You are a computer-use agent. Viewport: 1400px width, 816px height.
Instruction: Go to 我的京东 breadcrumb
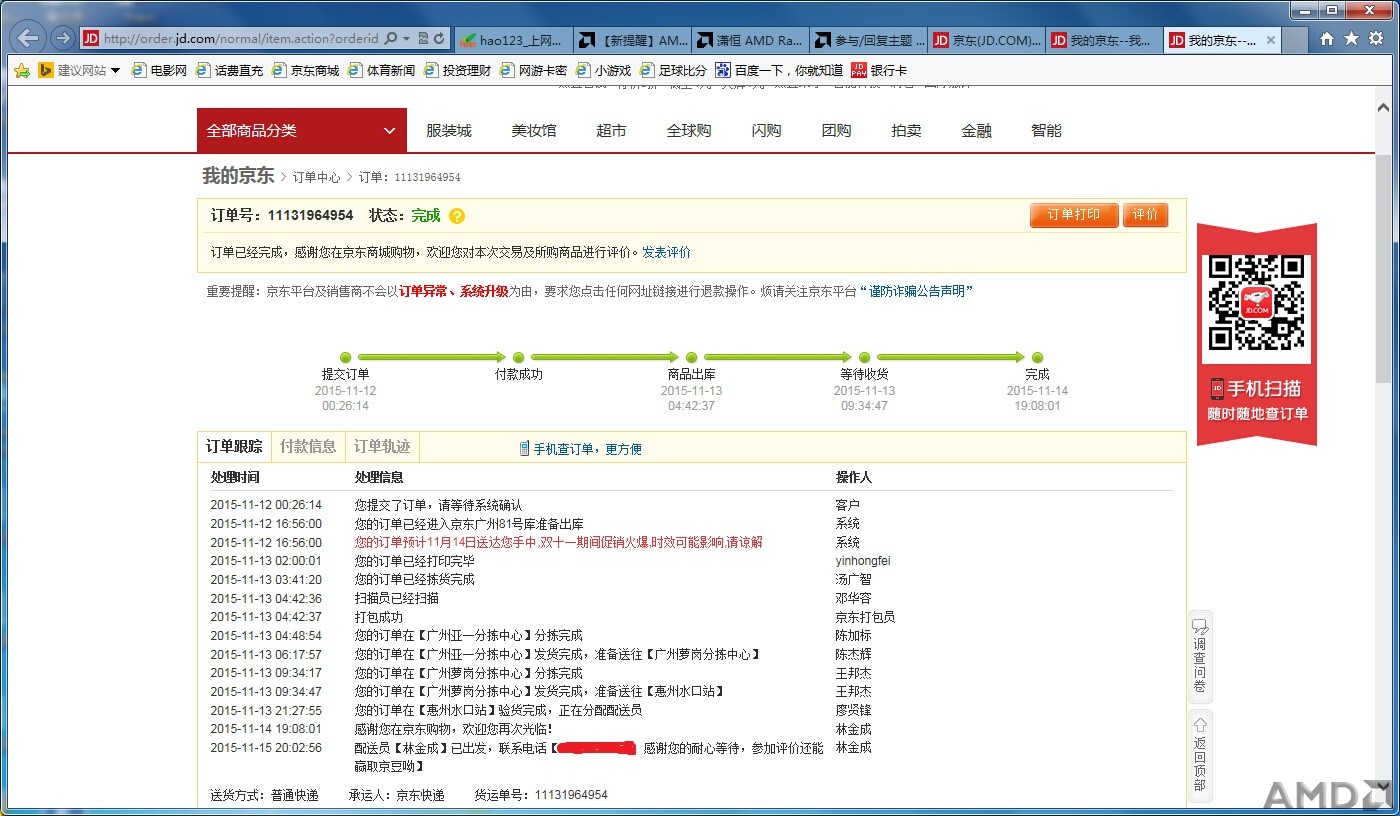[x=238, y=176]
